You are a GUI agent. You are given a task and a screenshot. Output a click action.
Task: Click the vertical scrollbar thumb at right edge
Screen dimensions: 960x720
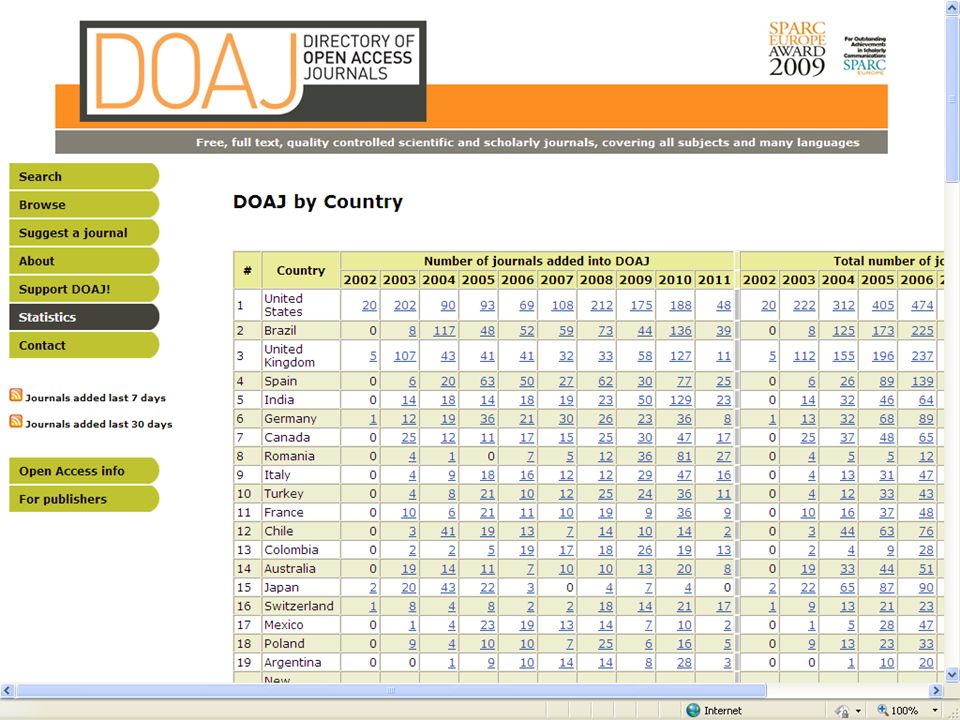pos(952,98)
